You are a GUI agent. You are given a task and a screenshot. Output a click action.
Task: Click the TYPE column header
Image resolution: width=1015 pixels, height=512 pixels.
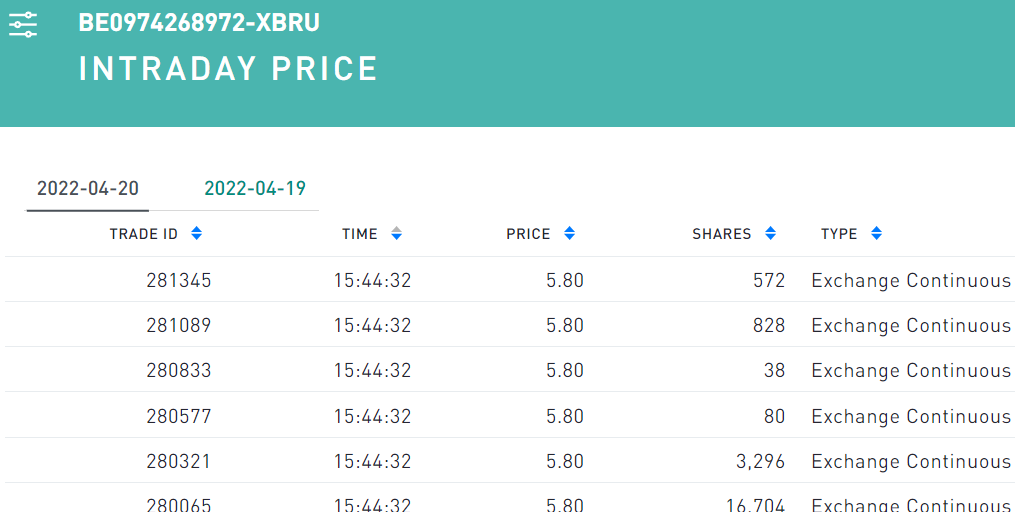839,234
